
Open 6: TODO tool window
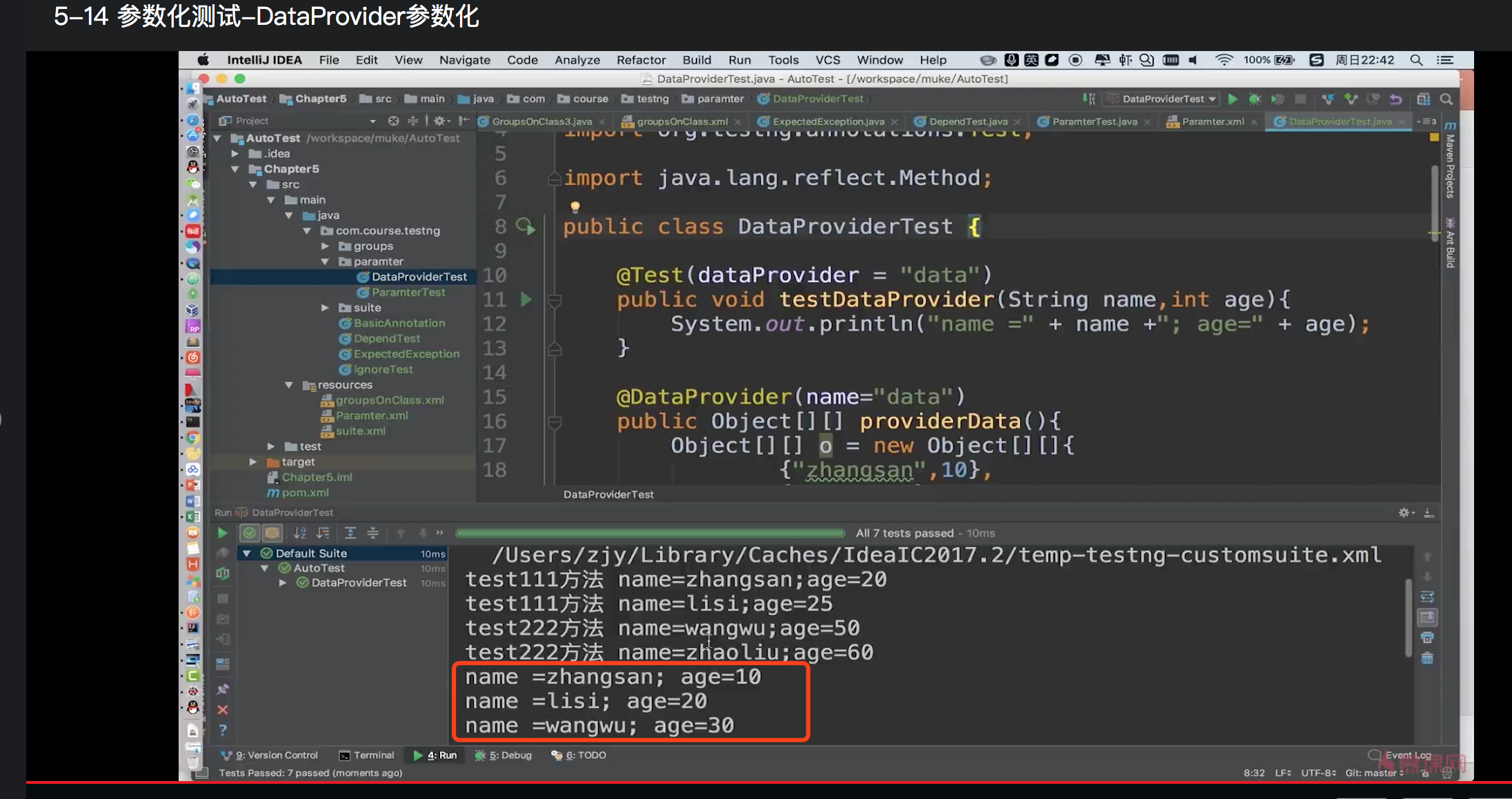(x=579, y=756)
